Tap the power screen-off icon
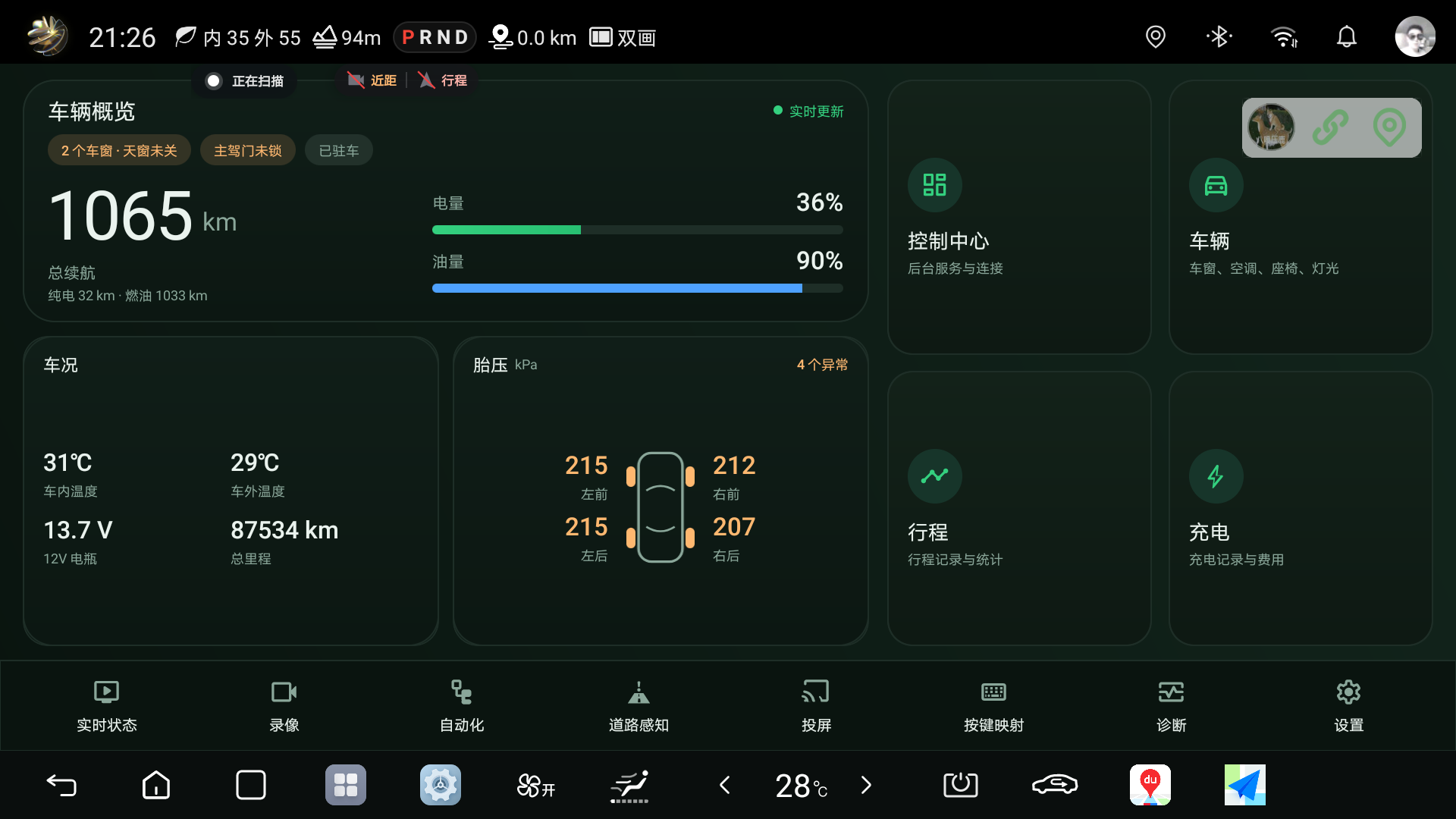 (961, 785)
